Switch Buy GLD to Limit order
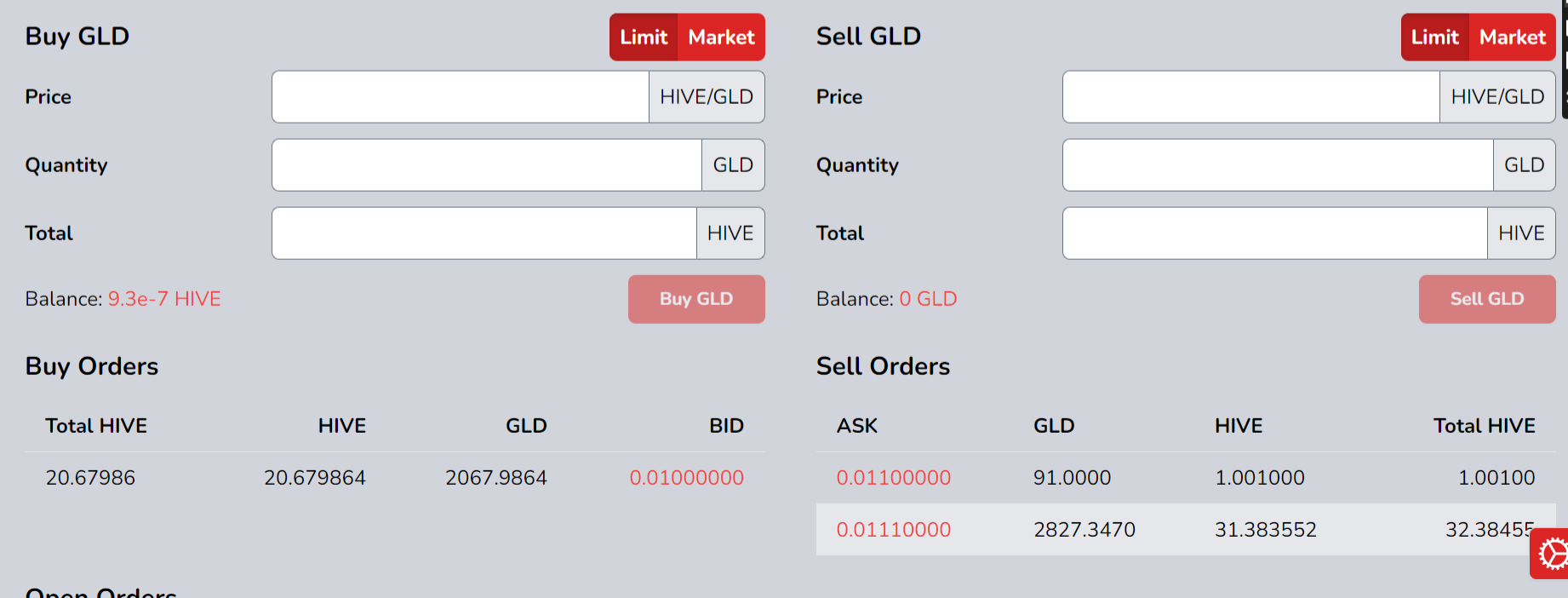Screen dimensions: 1568x598 pyautogui.click(x=644, y=37)
